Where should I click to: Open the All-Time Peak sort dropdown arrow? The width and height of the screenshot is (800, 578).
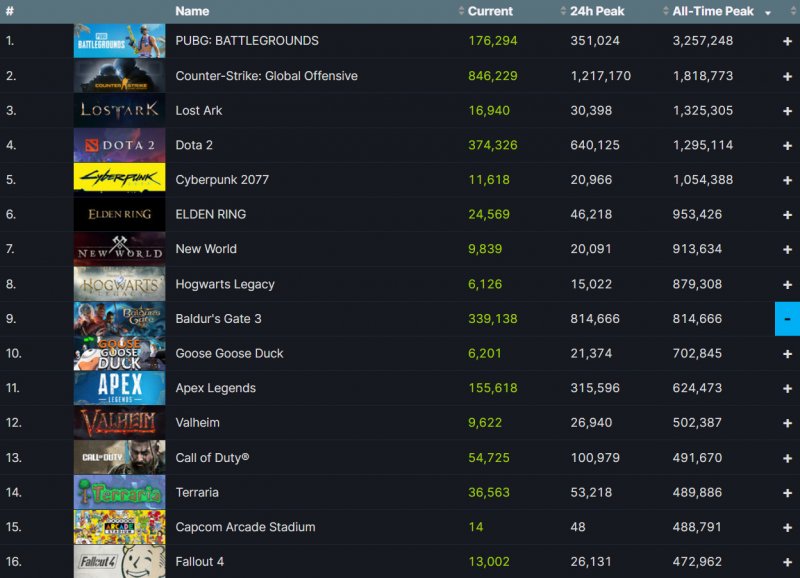[x=766, y=11]
